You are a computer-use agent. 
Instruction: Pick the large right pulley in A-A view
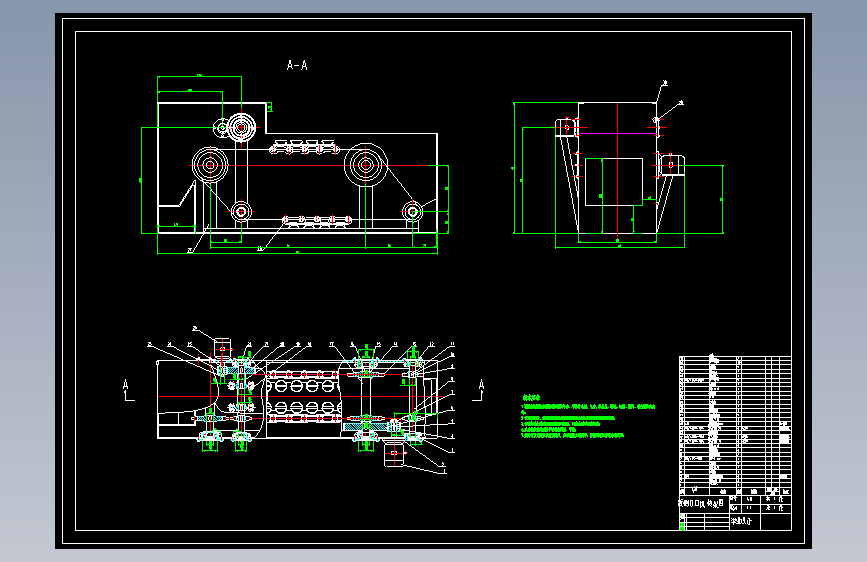click(x=365, y=165)
